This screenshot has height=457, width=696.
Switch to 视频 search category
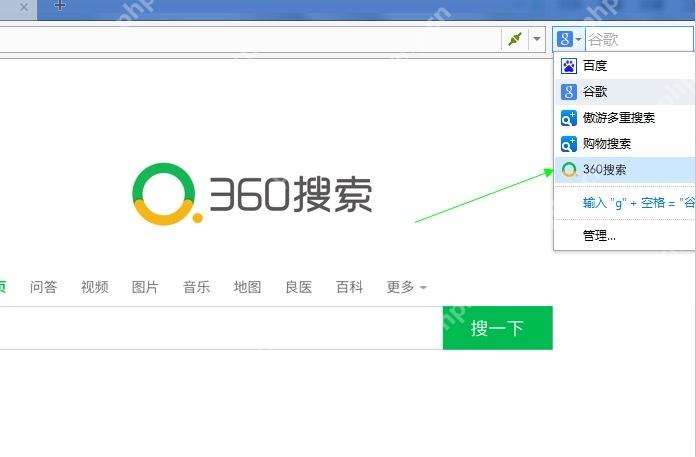click(x=95, y=287)
